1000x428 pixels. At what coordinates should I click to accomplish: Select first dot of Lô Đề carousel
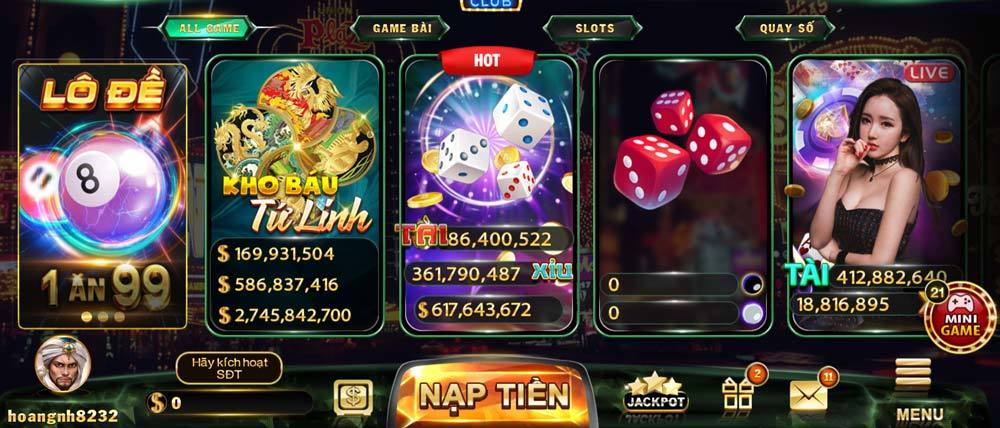87,316
